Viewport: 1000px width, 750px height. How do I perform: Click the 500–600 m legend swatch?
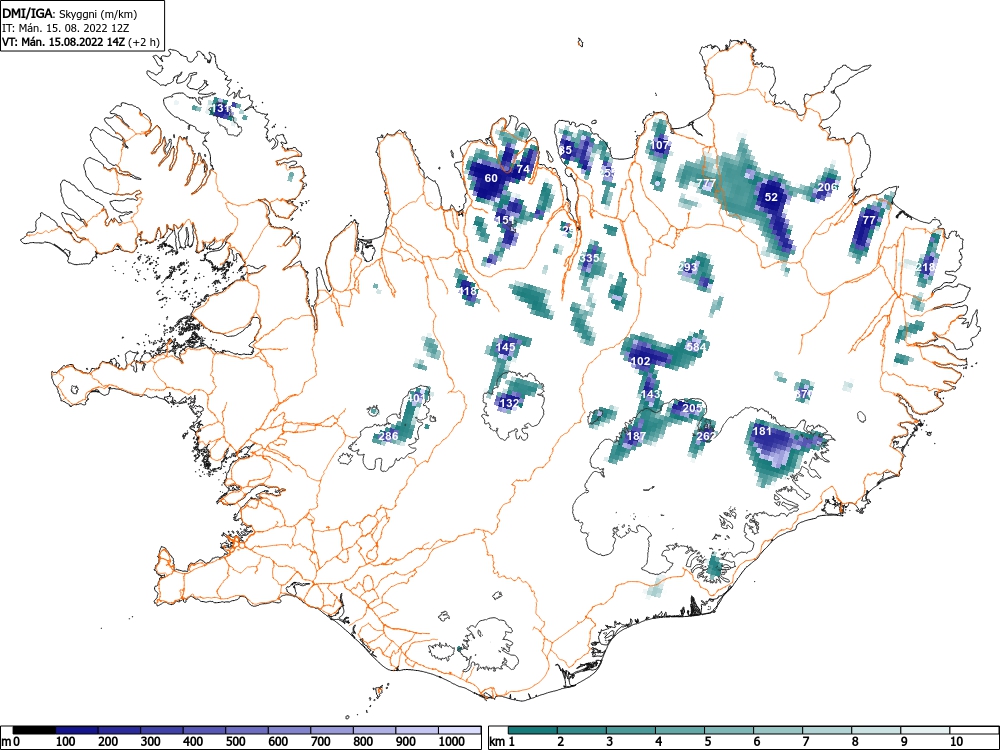tap(247, 730)
